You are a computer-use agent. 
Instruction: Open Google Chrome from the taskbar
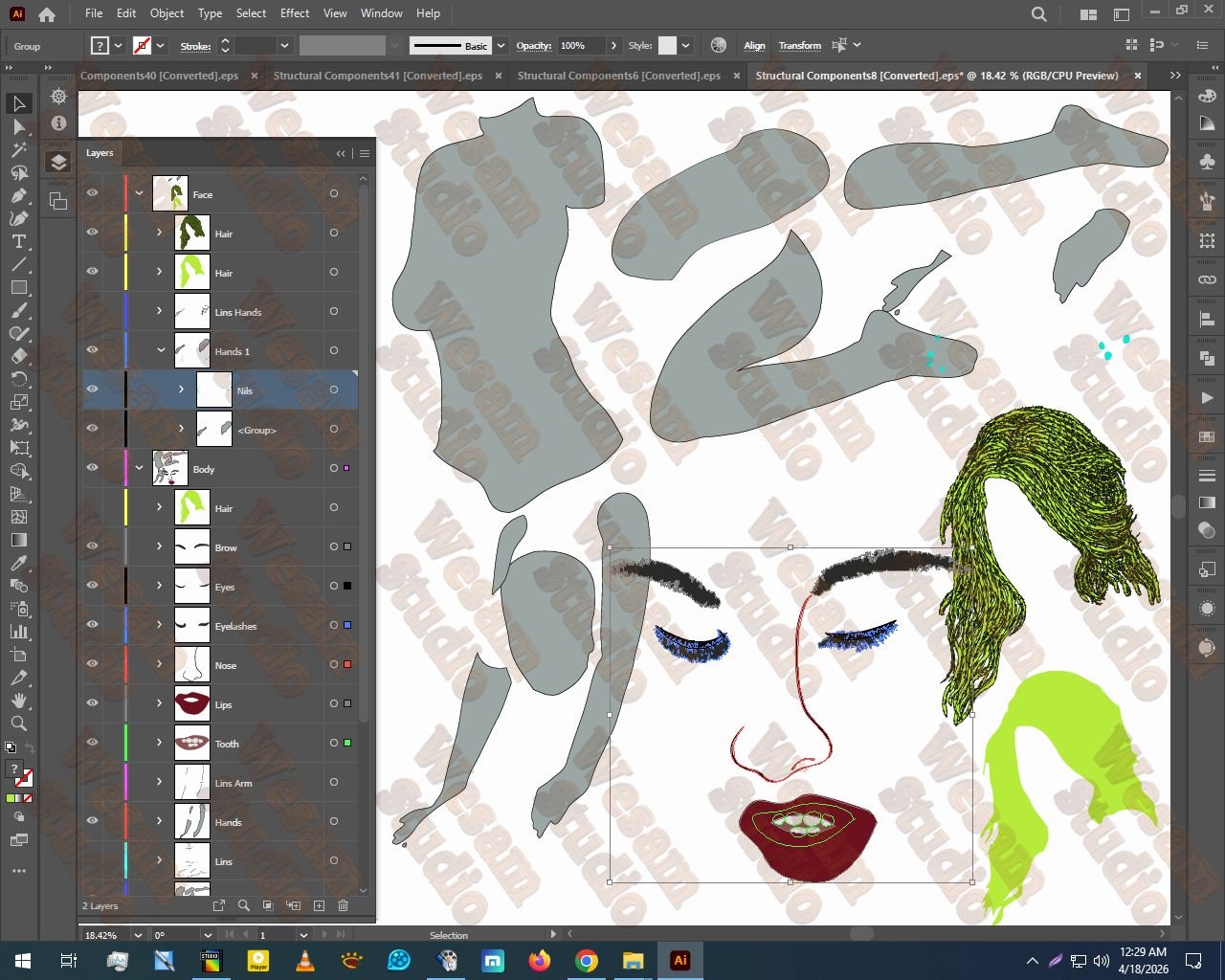(587, 961)
